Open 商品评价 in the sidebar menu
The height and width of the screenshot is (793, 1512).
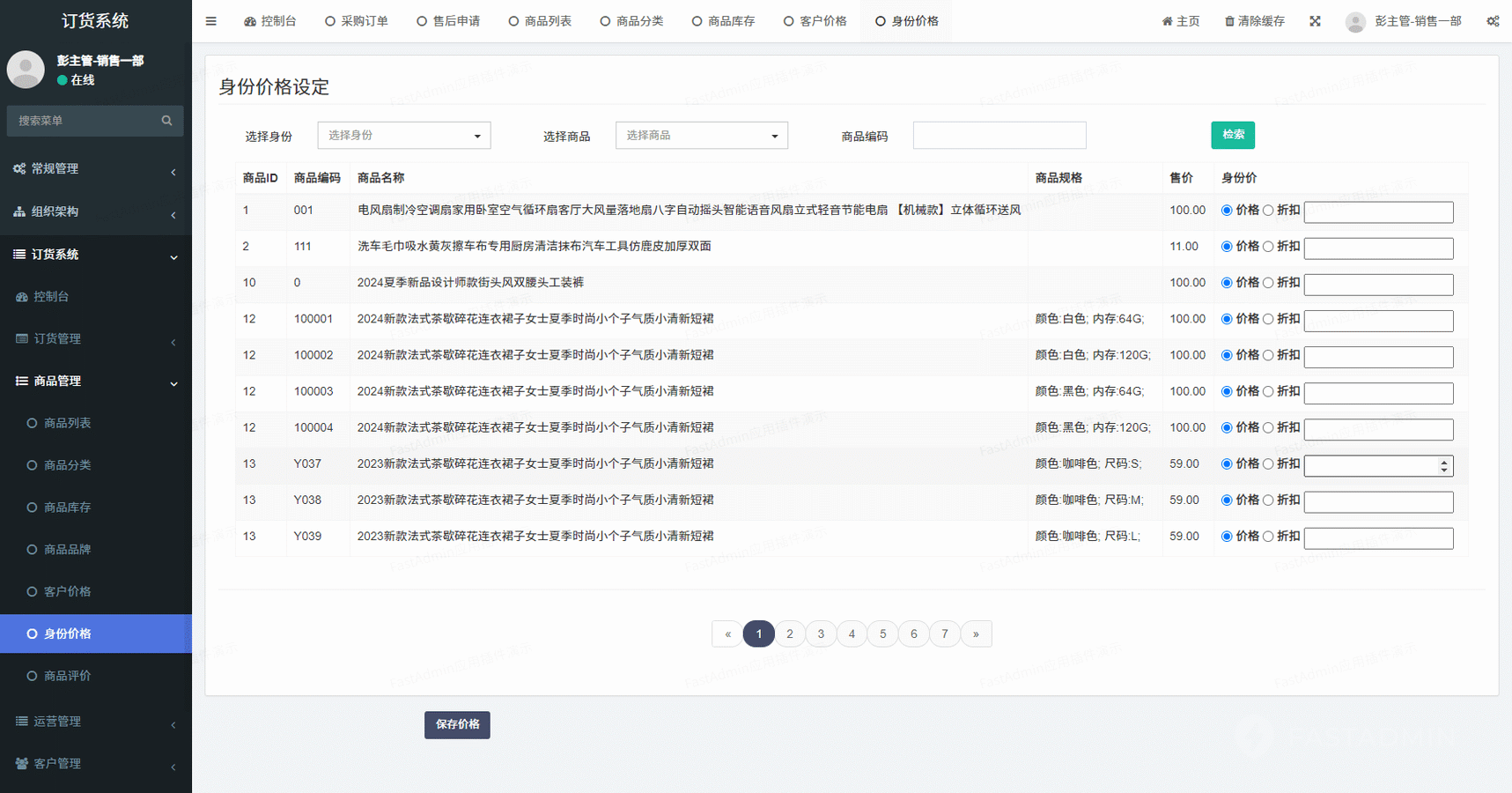68,676
